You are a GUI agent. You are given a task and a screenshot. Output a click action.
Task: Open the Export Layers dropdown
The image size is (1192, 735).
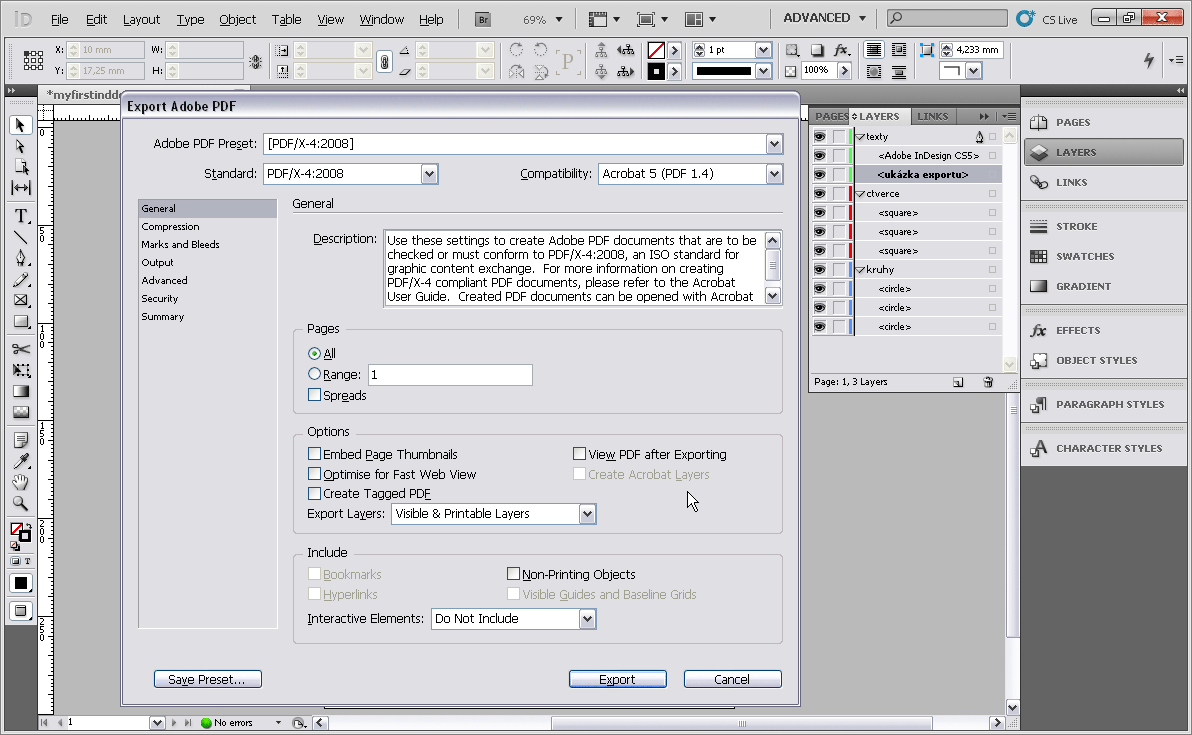pyautogui.click(x=587, y=514)
